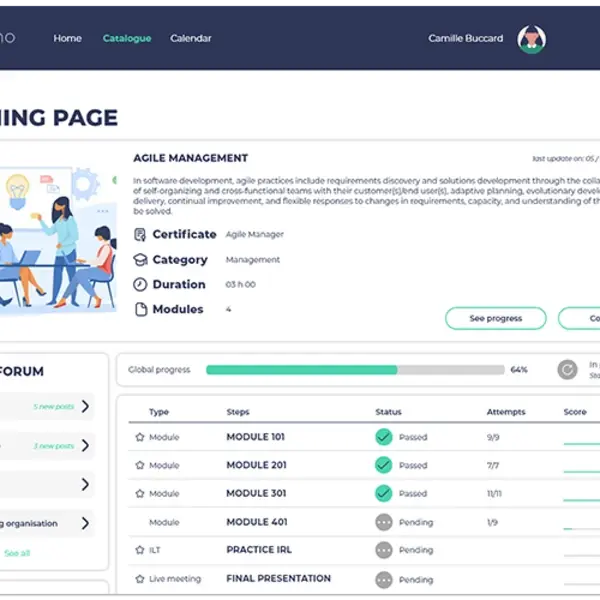Click the Modules document icon
The image size is (600, 600).
click(141, 309)
